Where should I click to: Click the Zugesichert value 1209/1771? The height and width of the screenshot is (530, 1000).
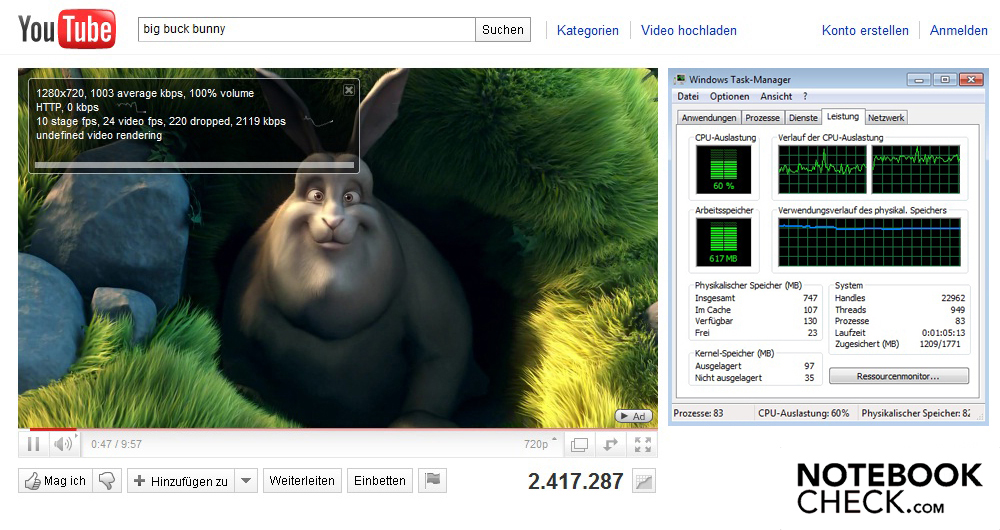coord(939,344)
